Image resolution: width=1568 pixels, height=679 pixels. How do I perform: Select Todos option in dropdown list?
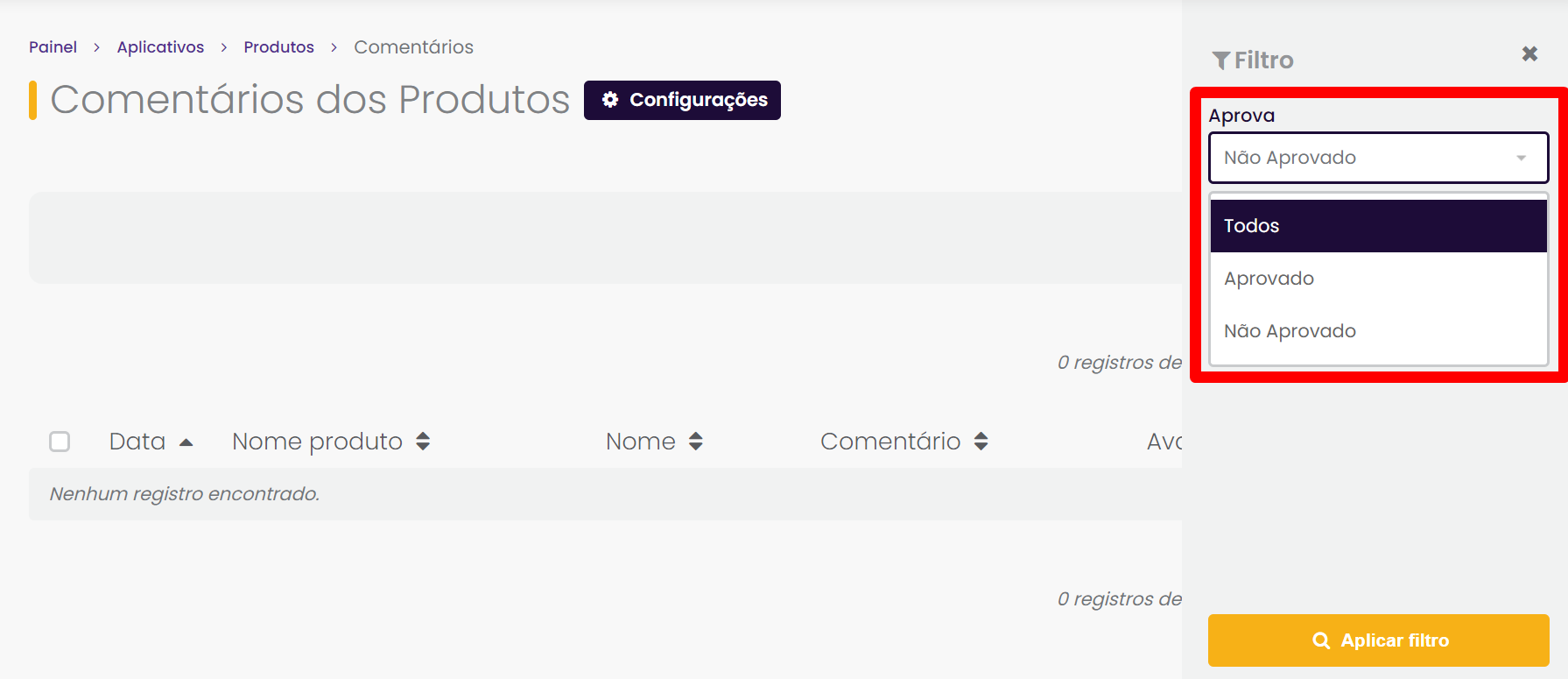point(1378,226)
